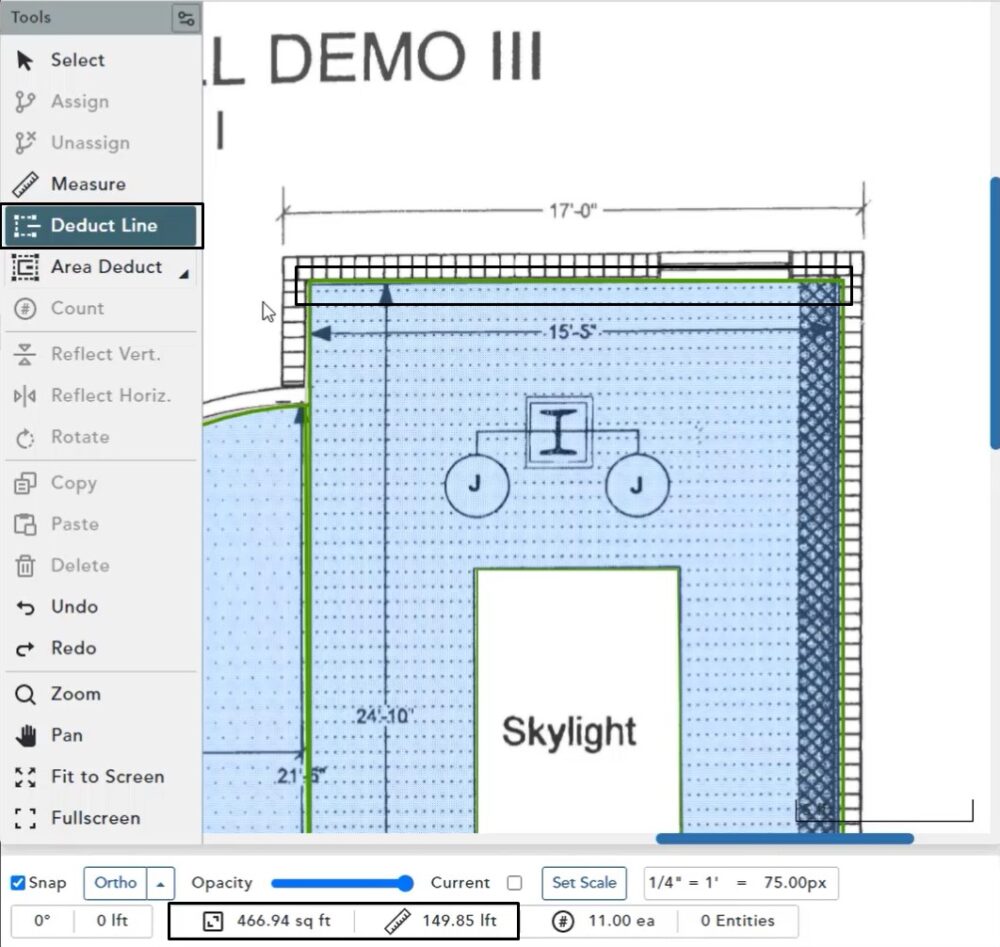The height and width of the screenshot is (947, 1000).
Task: Click the Ortho mode button
Action: (x=115, y=883)
